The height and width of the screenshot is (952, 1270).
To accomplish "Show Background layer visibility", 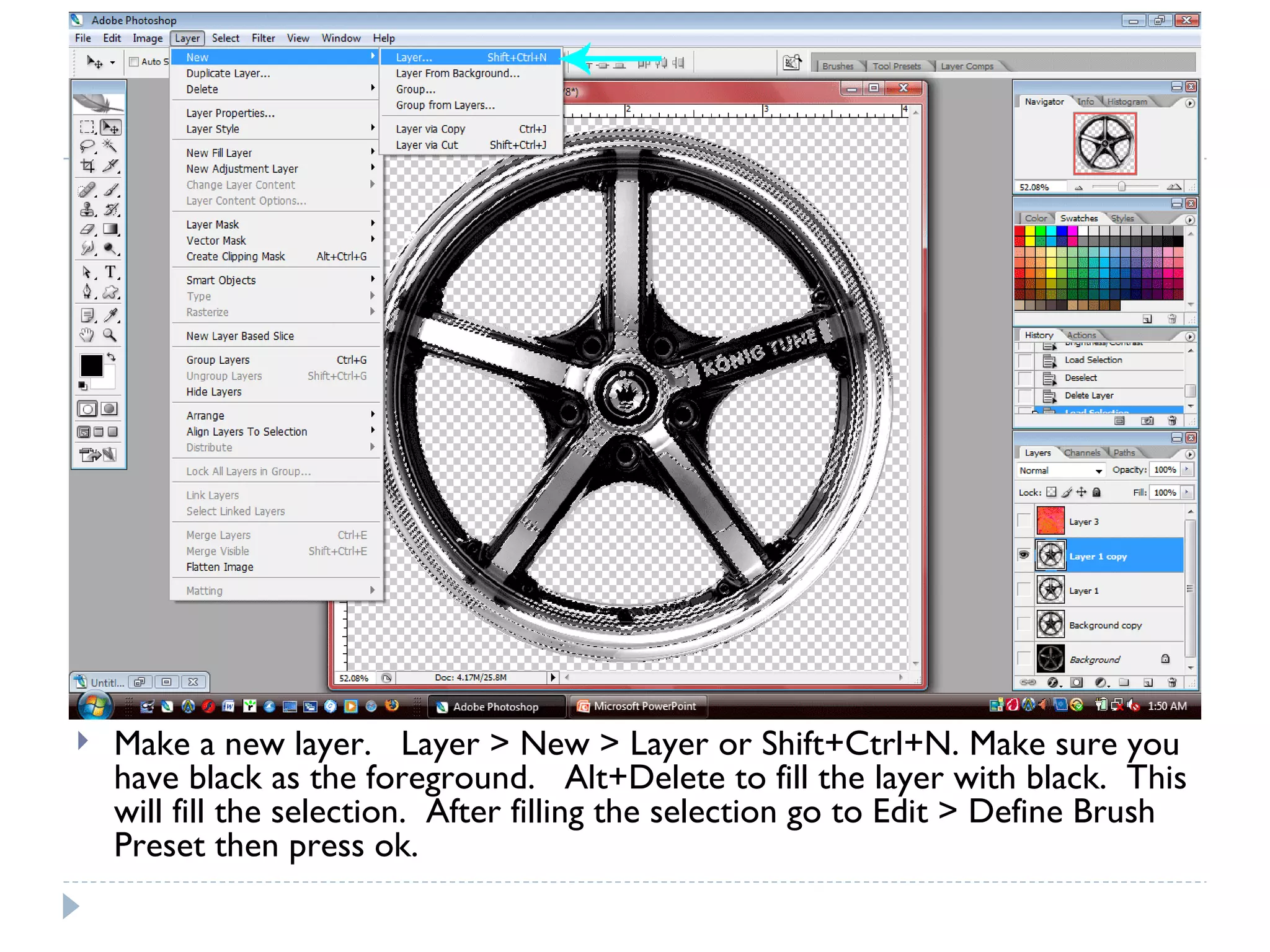I will pos(1024,659).
